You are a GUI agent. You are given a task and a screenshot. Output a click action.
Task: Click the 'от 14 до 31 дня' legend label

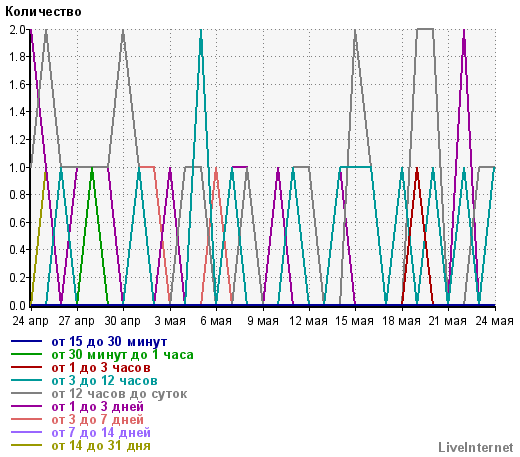point(101,446)
